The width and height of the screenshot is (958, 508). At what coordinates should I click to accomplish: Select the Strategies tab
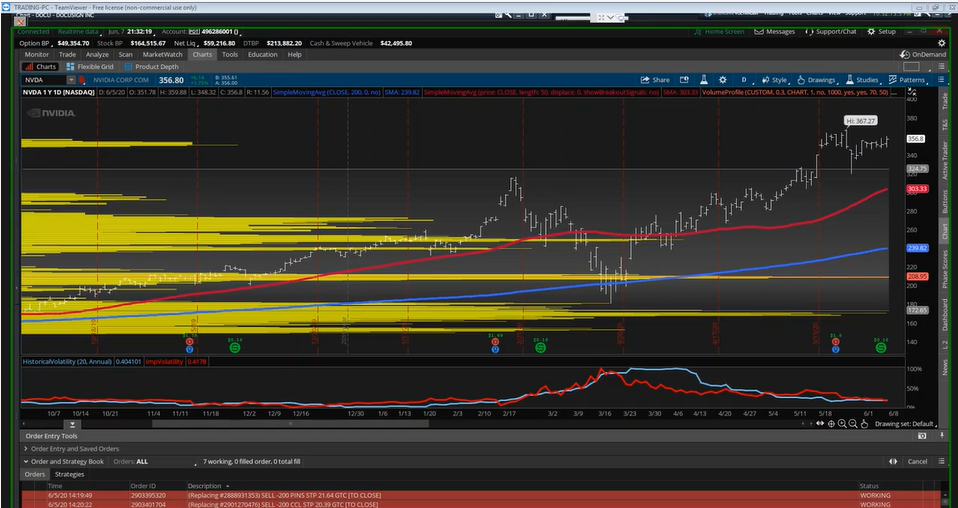pos(69,474)
